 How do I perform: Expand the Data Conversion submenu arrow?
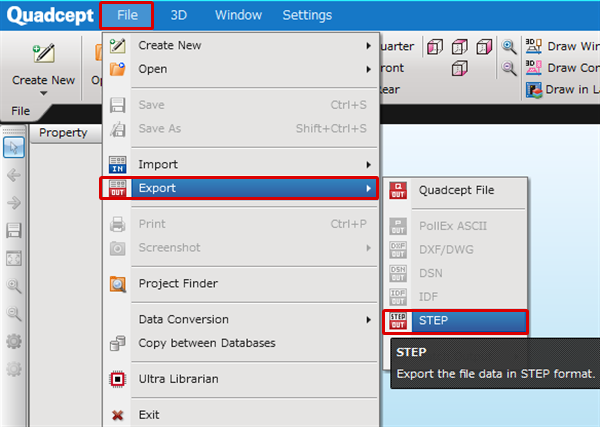[368, 319]
